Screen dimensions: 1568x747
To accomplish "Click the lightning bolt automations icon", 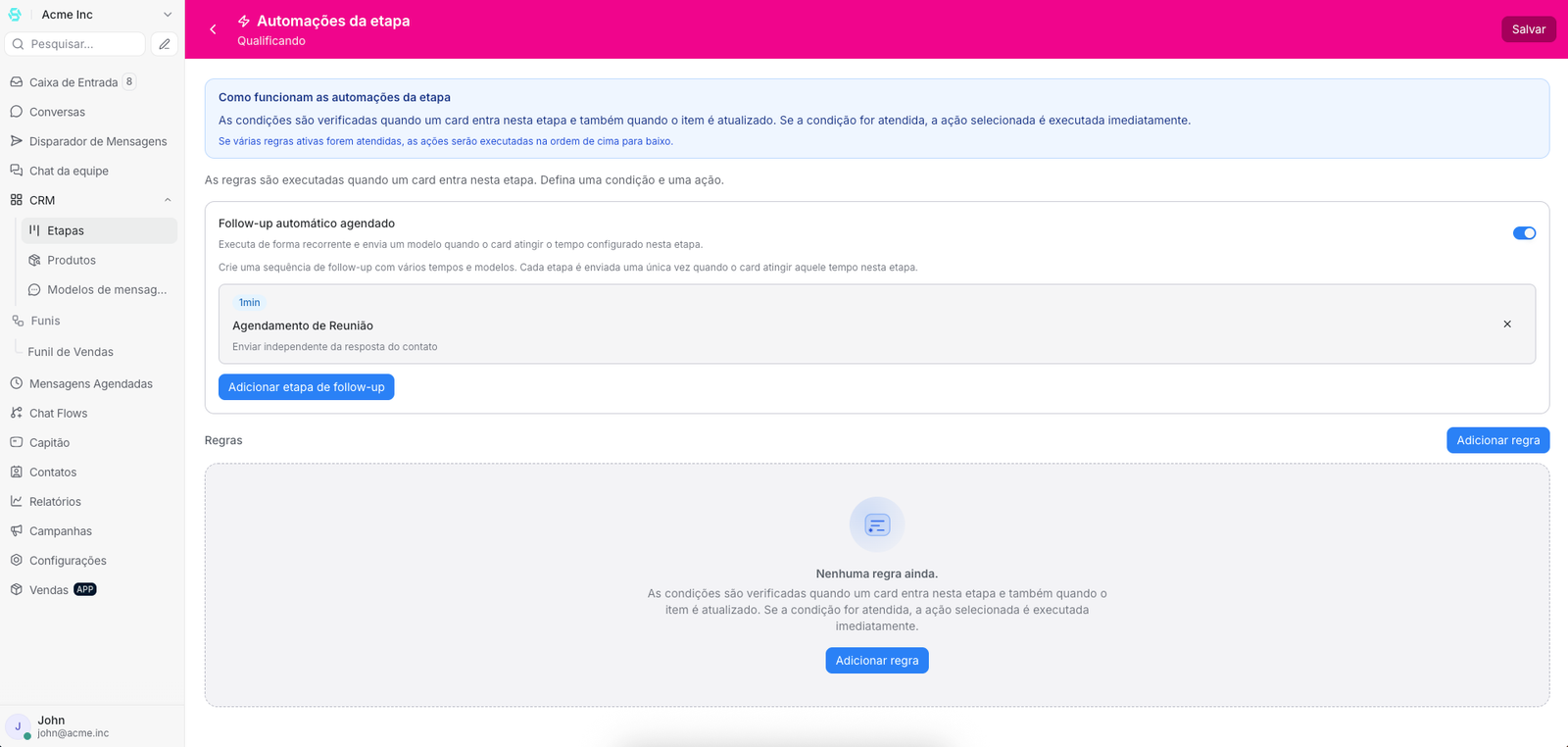I will pyautogui.click(x=244, y=21).
